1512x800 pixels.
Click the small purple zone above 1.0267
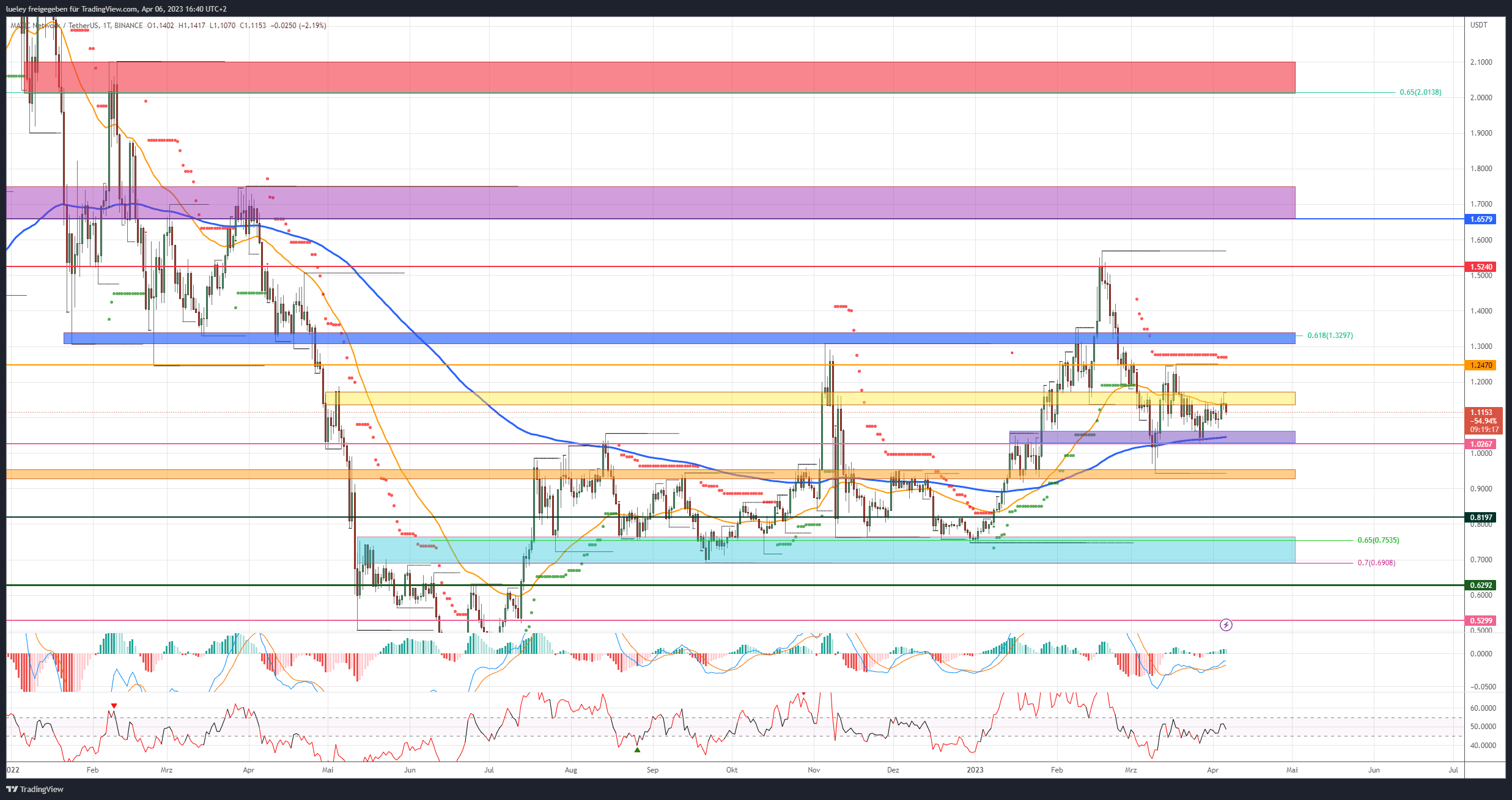click(1152, 437)
